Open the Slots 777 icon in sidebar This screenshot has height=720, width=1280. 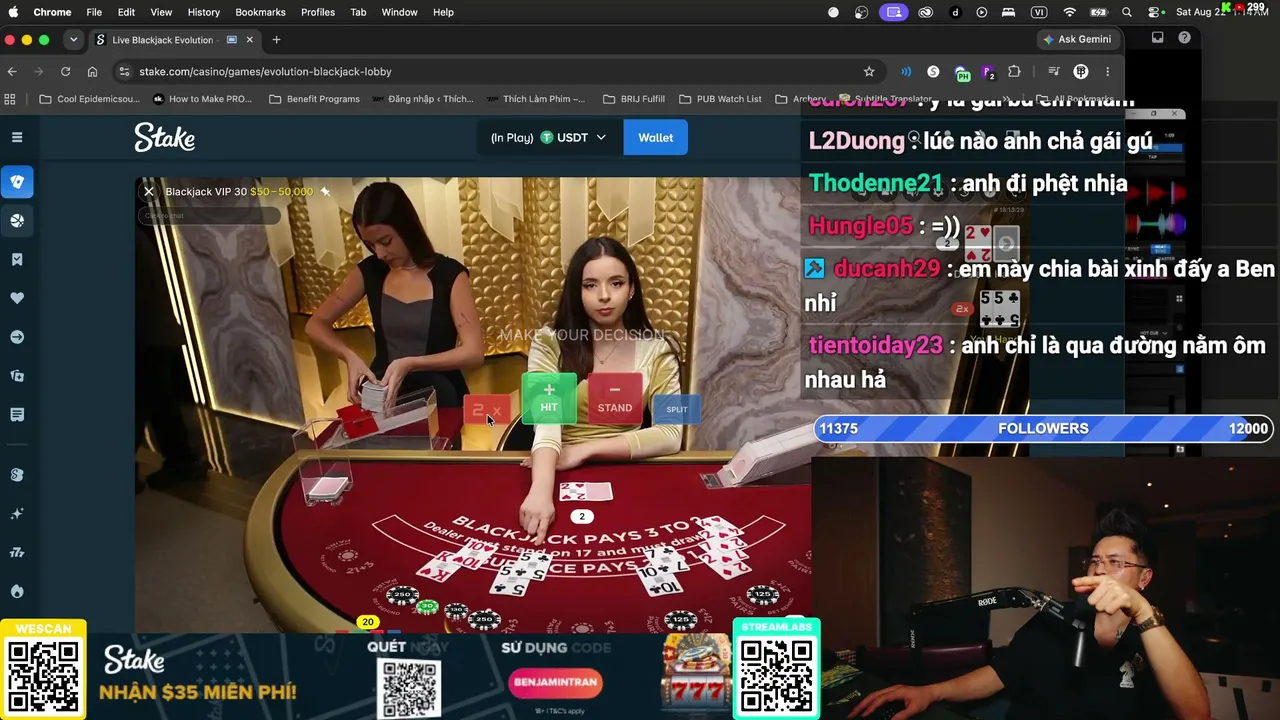point(17,552)
